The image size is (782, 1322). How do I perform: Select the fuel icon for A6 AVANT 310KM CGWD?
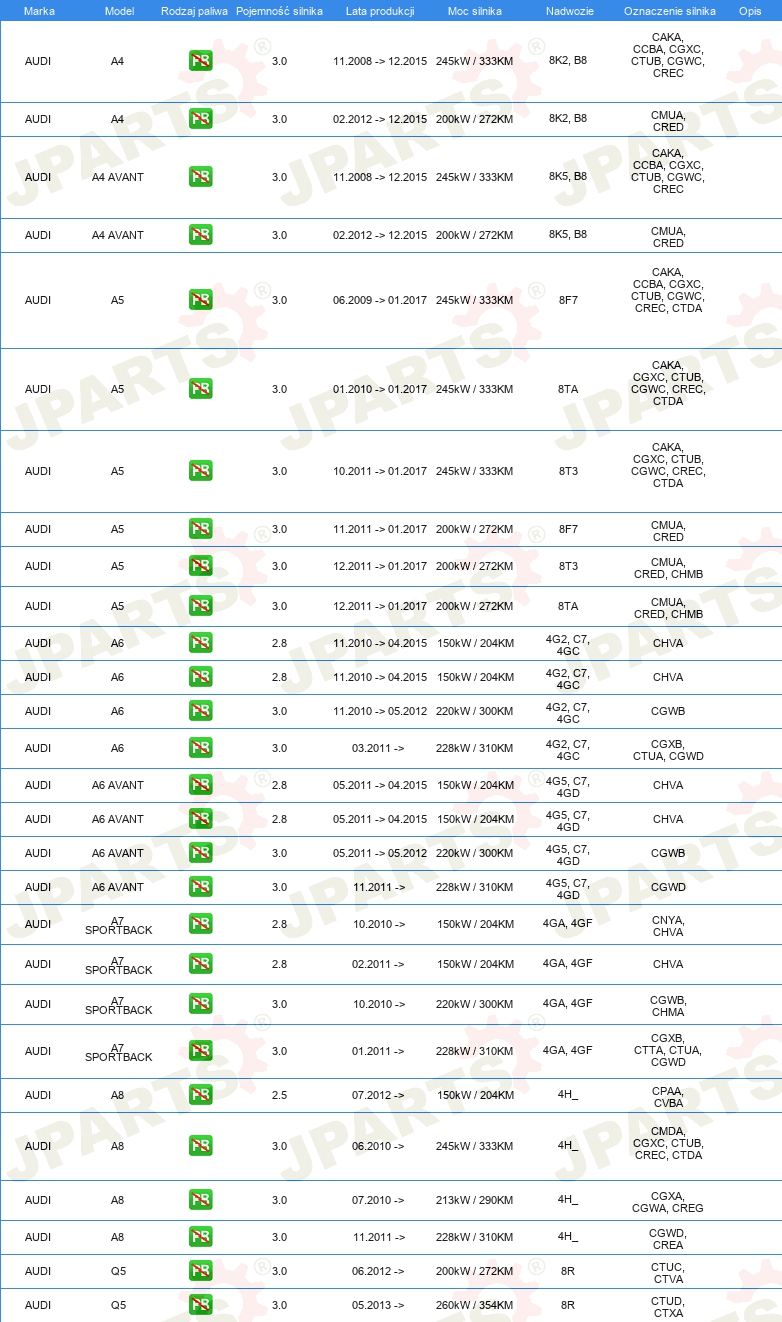[201, 887]
